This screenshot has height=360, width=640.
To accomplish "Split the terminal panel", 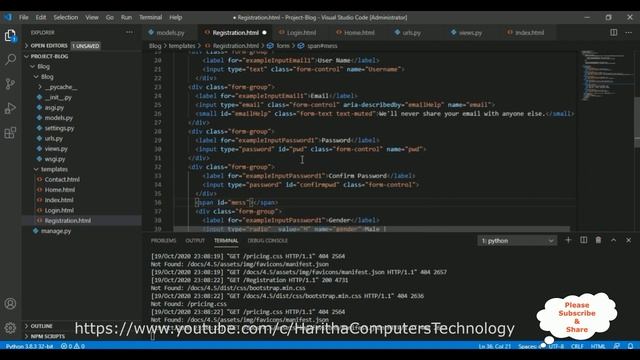I will [x=584, y=240].
